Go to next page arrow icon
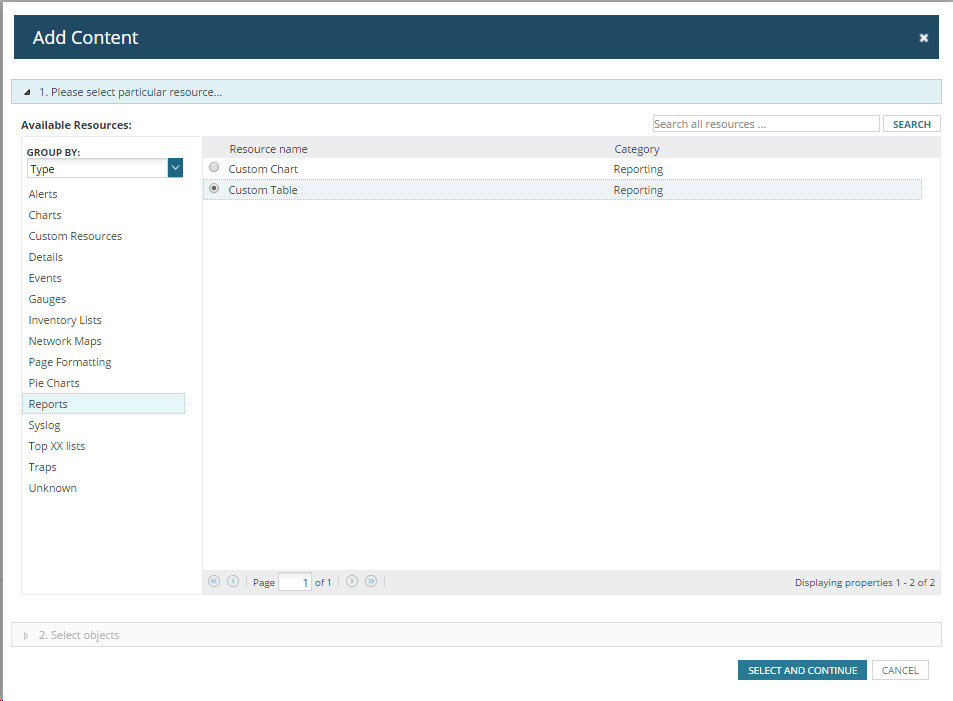 tap(352, 581)
